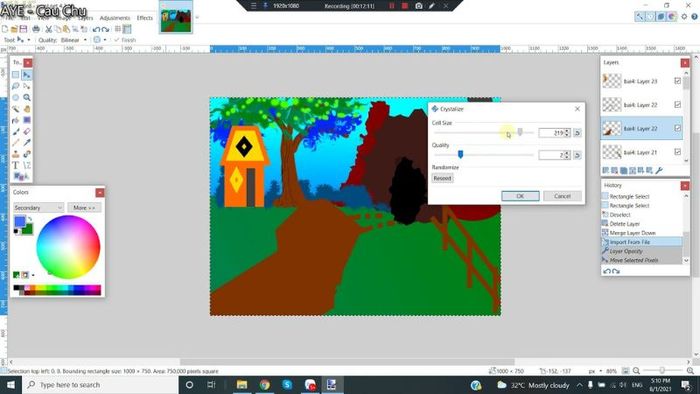Open the Settings gear icon
700x394 pixels.
[x=684, y=17]
